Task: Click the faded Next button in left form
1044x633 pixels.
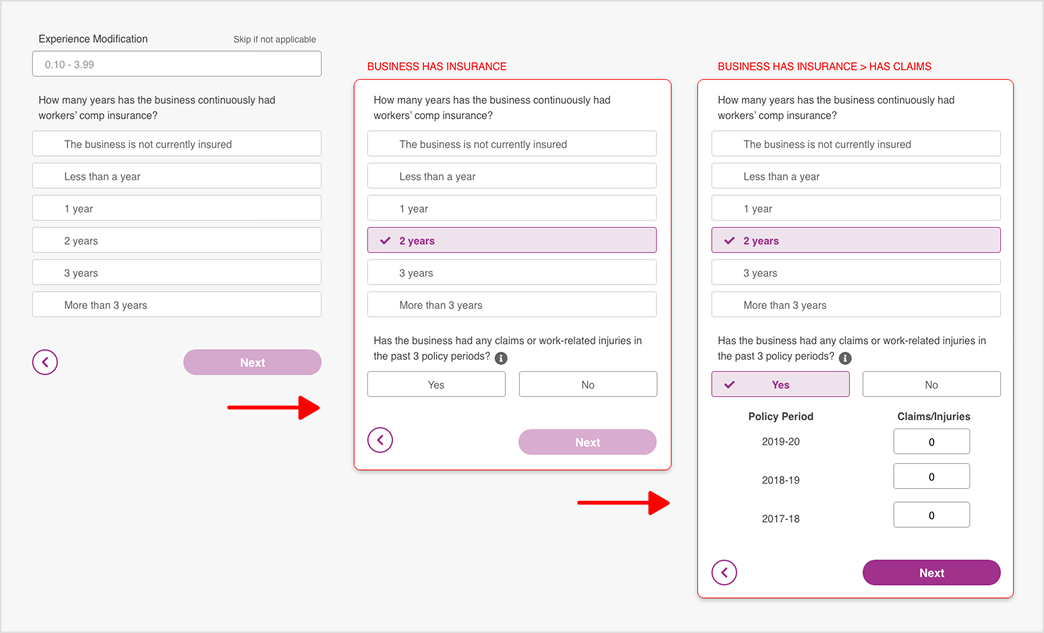Action: (x=252, y=362)
